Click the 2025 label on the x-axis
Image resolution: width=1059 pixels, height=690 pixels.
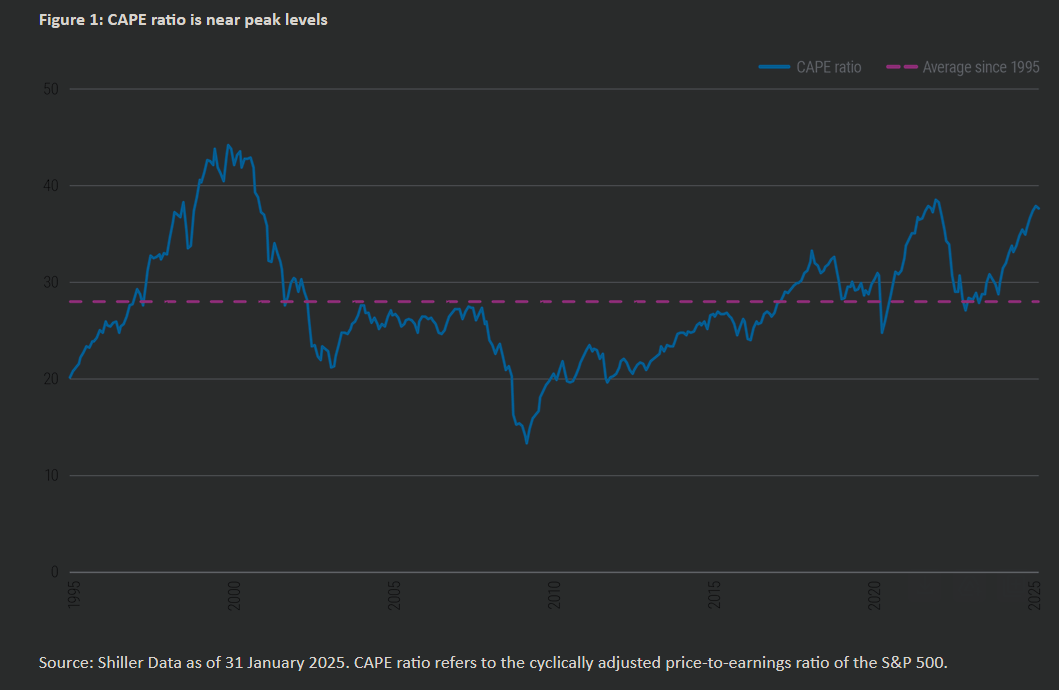tap(1034, 593)
